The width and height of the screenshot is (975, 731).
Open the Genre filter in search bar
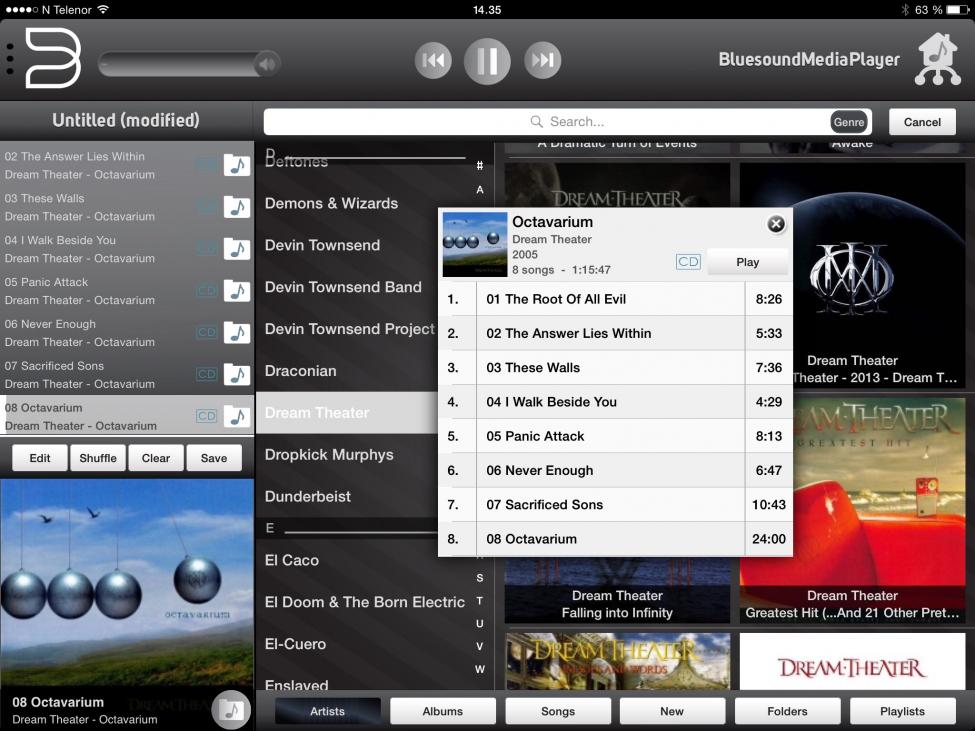coord(849,122)
